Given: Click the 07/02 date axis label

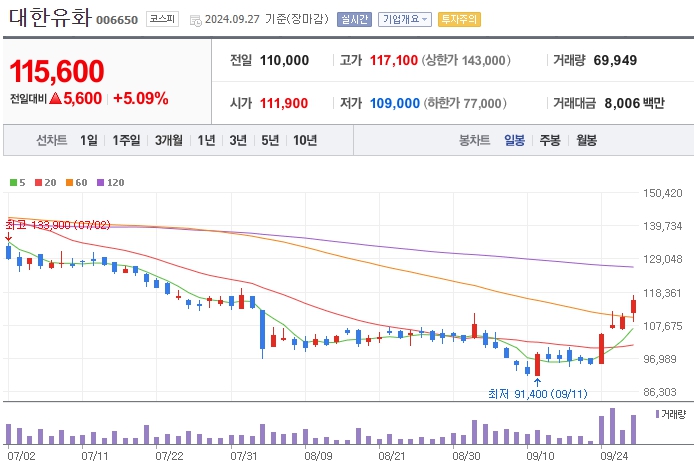Looking at the screenshot, I should [21, 456].
